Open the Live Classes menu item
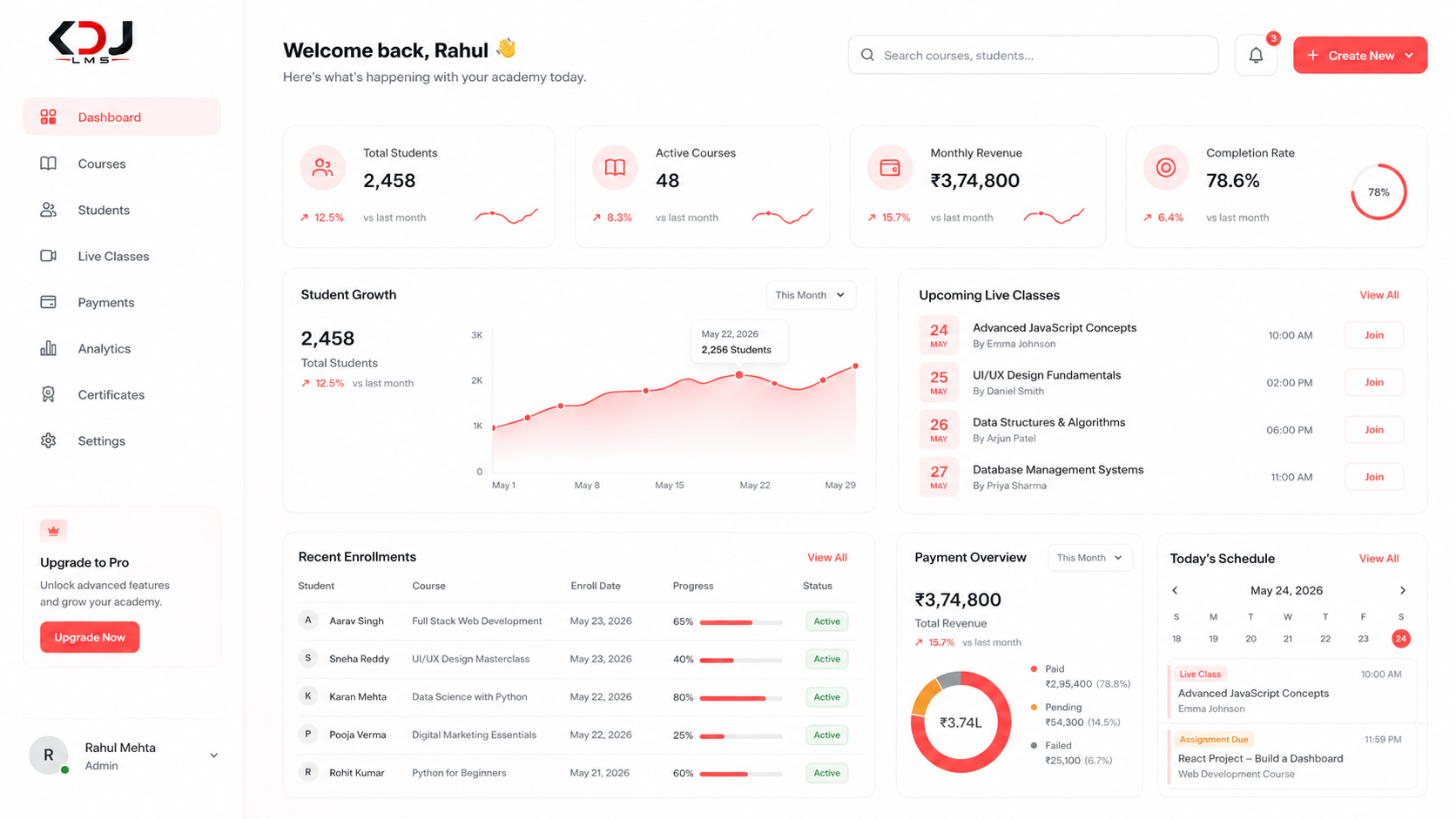 122,256
